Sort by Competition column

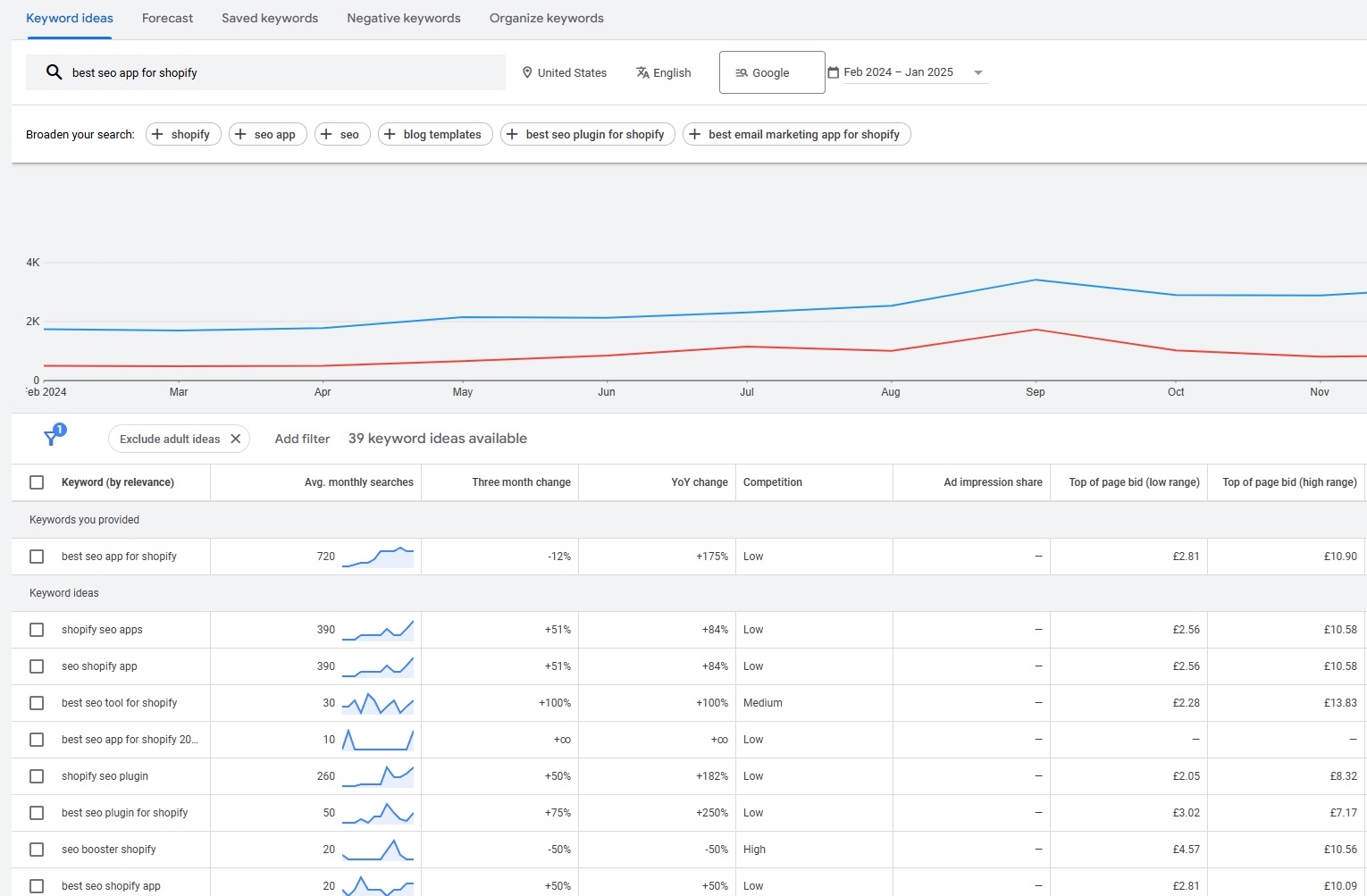[773, 482]
